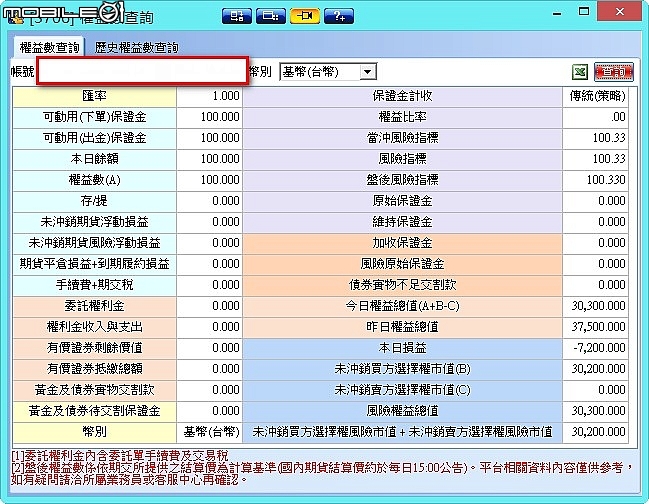Click the blue help question-mark icon
This screenshot has width=649, height=504.
click(x=339, y=16)
